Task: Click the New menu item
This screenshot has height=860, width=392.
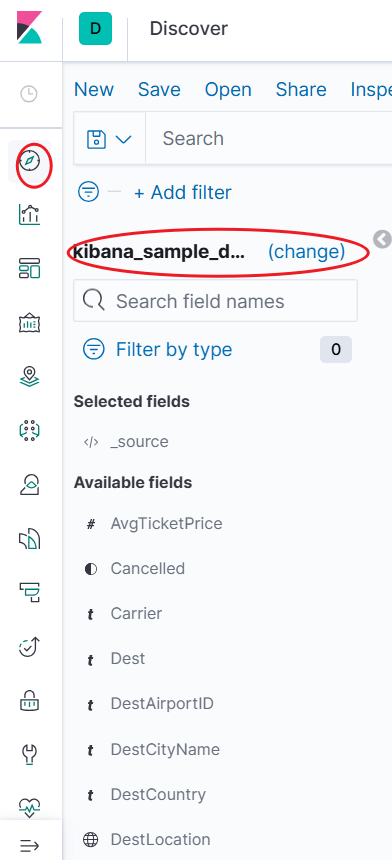Action: click(x=94, y=89)
